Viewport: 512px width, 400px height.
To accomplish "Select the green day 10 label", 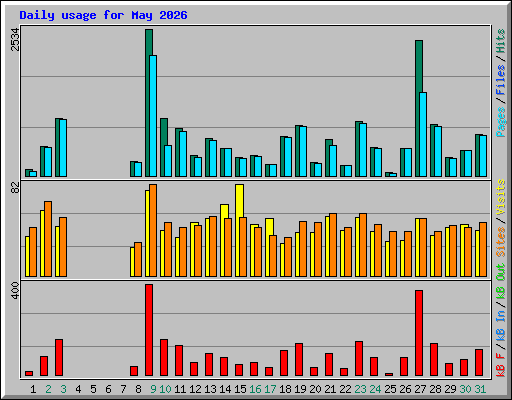I will tap(165, 389).
